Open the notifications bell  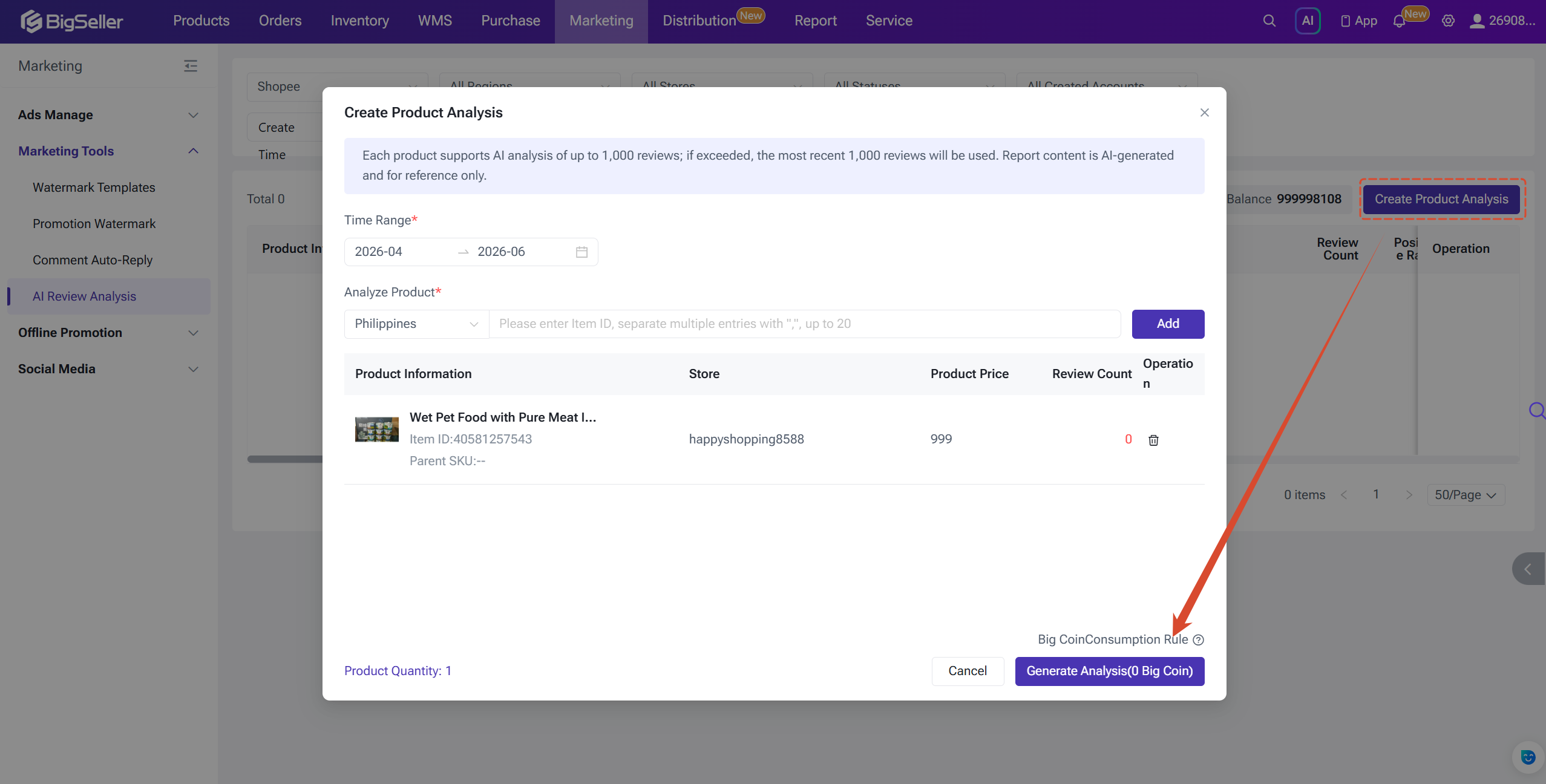pyautogui.click(x=1399, y=21)
